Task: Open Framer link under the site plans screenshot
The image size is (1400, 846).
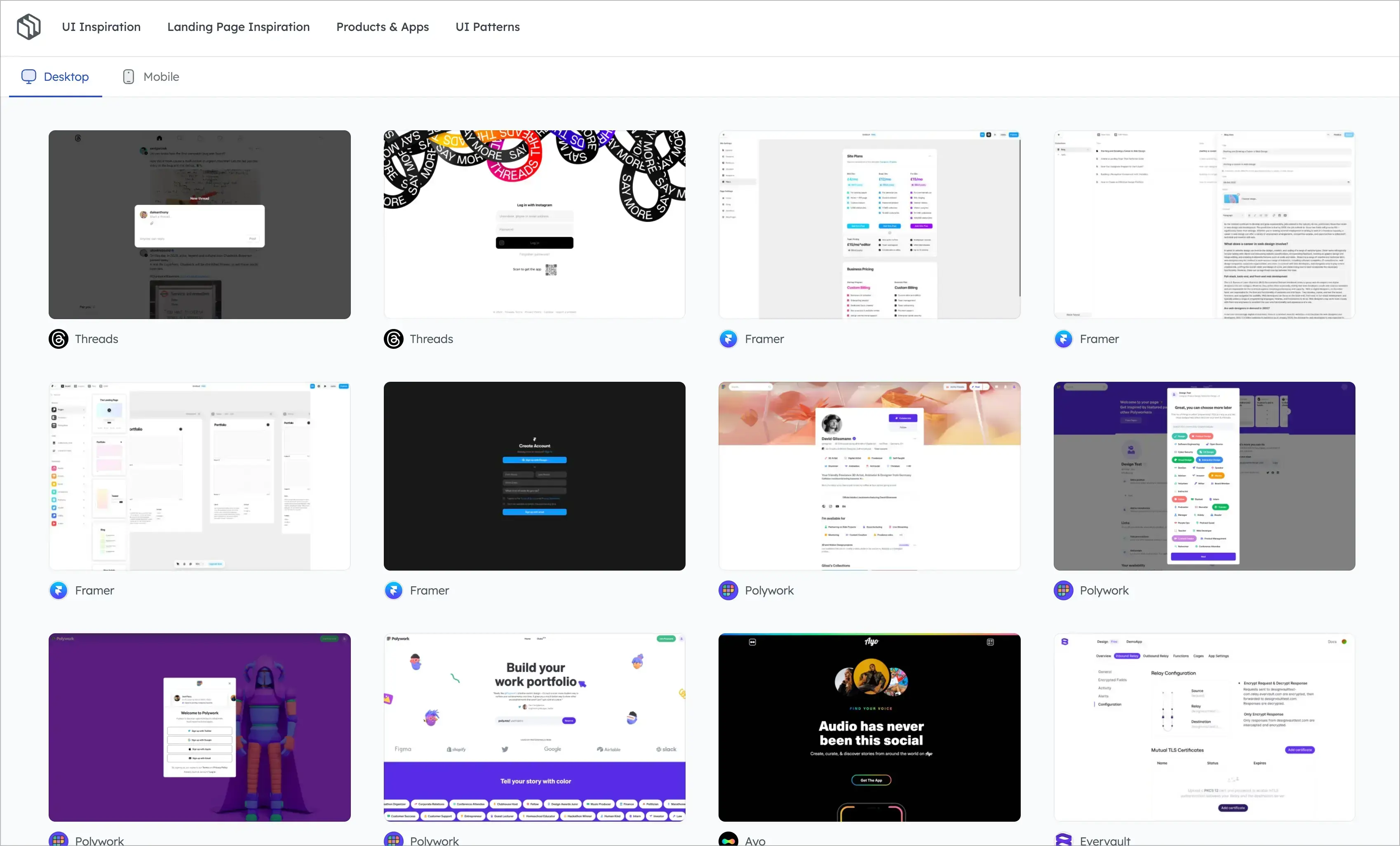Action: click(764, 339)
